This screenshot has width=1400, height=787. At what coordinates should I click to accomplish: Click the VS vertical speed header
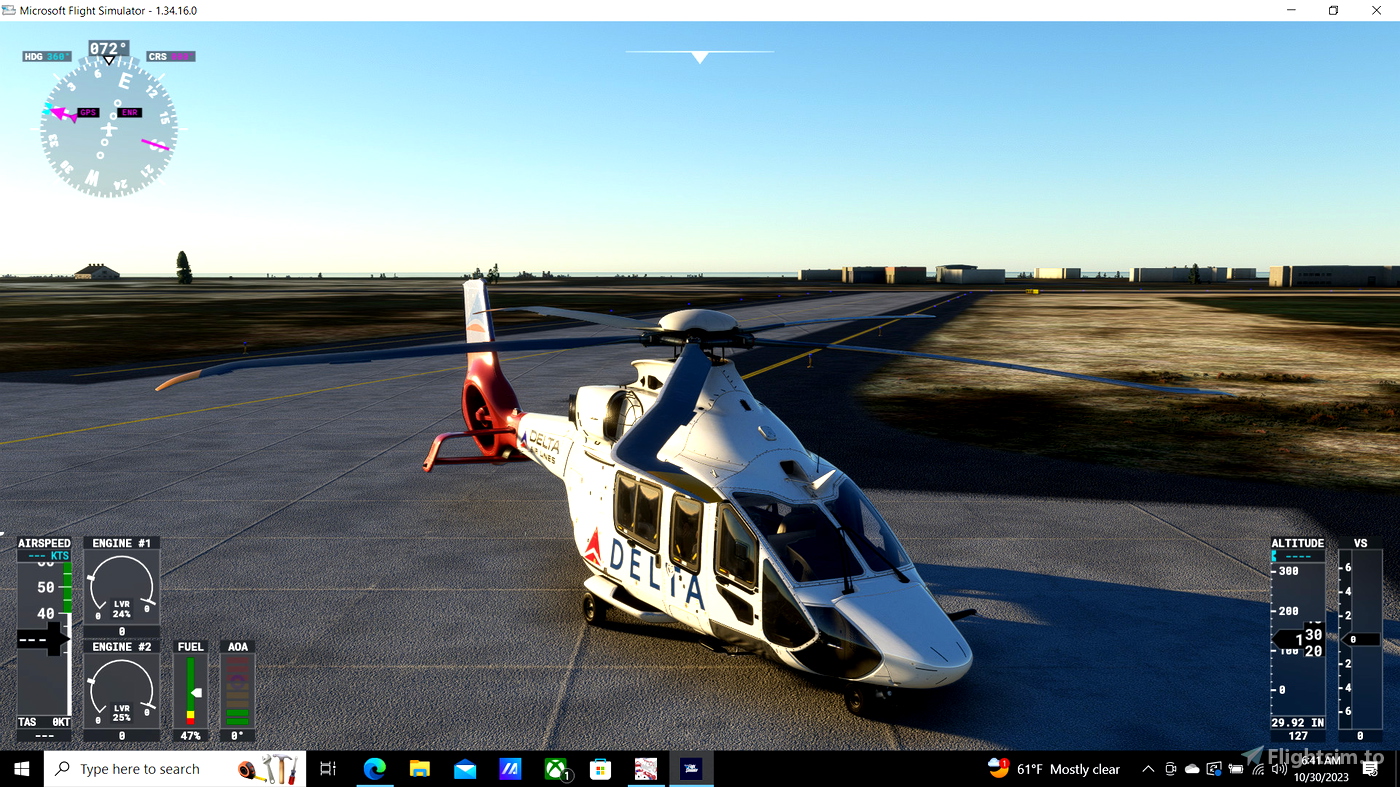point(1360,544)
